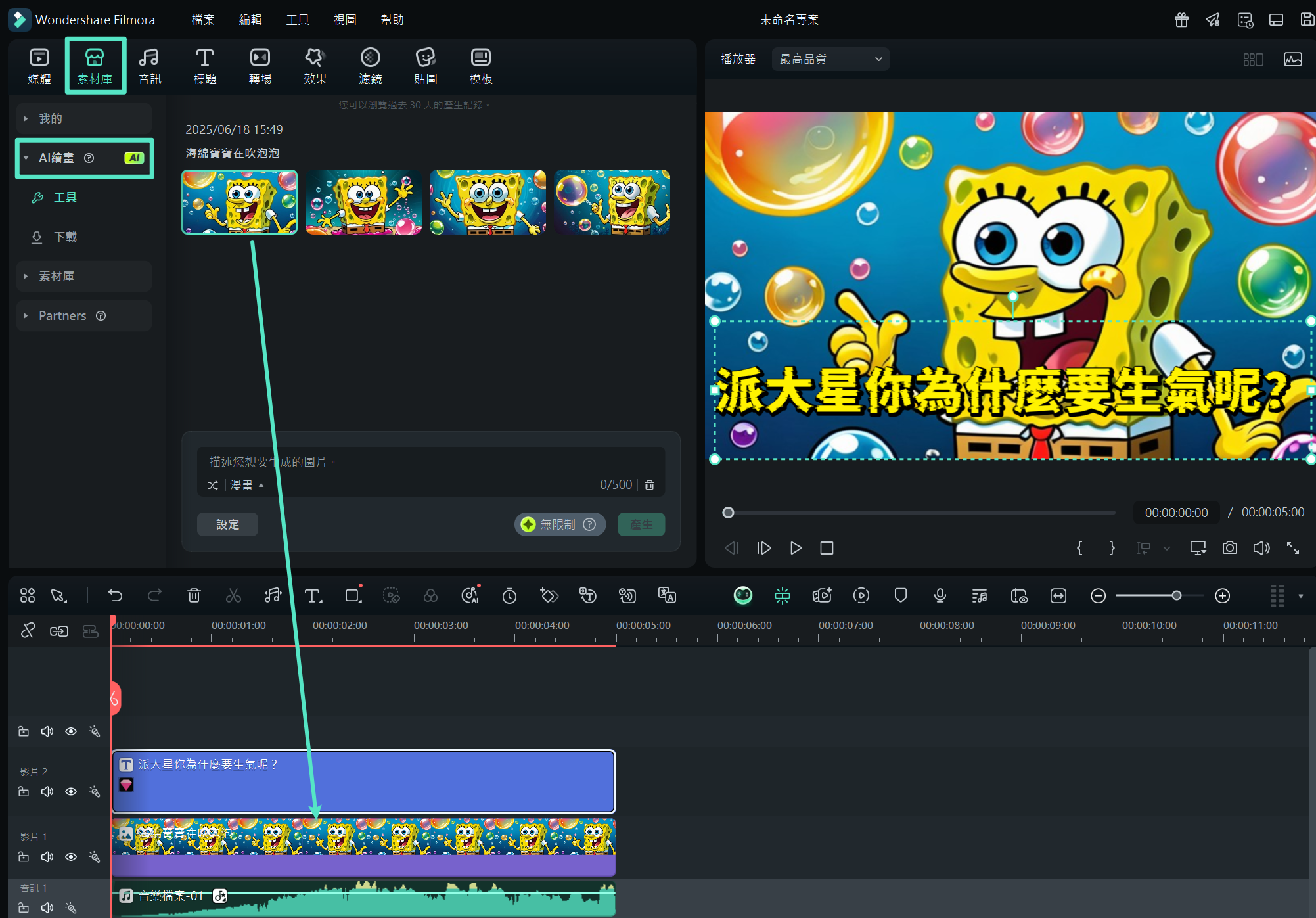Viewport: 1316px width, 918px height.
Task: Click the delete trash icon in timeline toolbar
Action: [194, 595]
